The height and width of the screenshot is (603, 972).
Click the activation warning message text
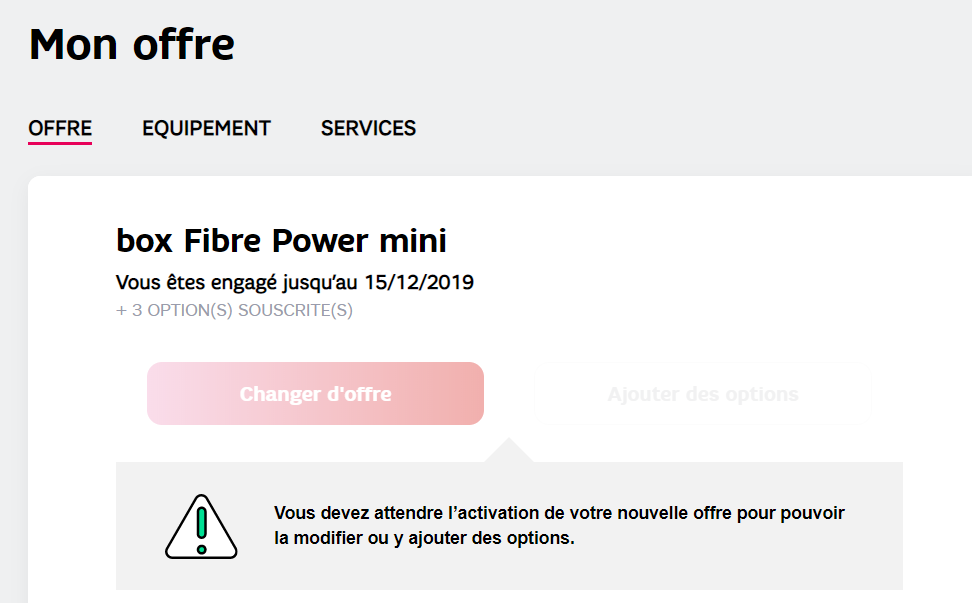coord(560,525)
